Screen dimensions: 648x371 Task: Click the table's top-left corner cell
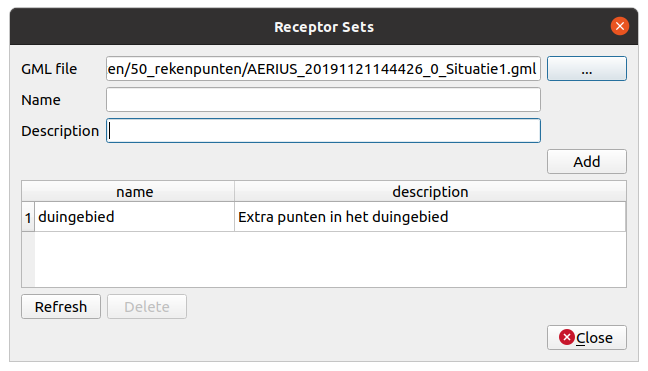(28, 192)
